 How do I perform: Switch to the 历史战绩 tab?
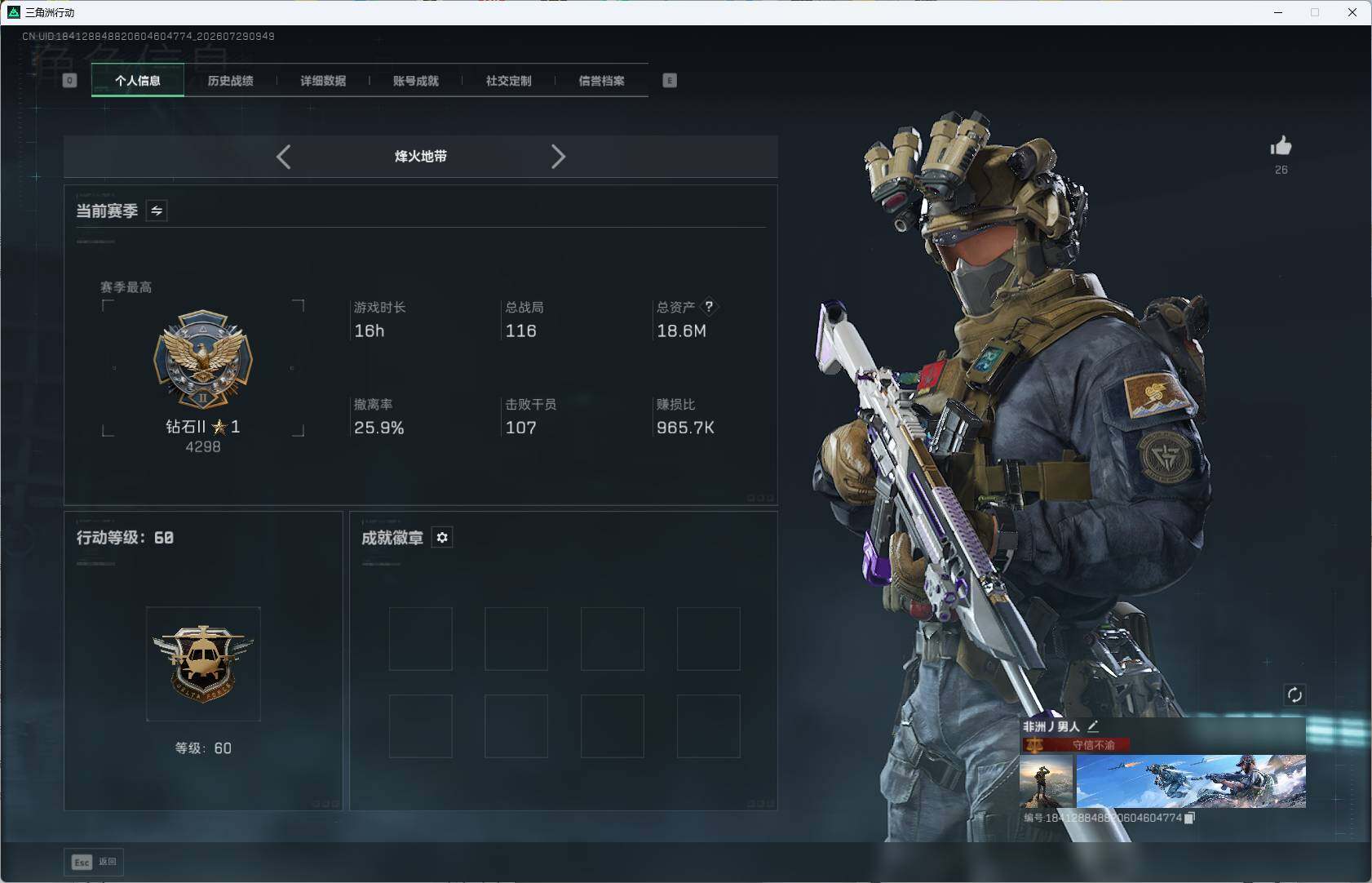click(230, 80)
